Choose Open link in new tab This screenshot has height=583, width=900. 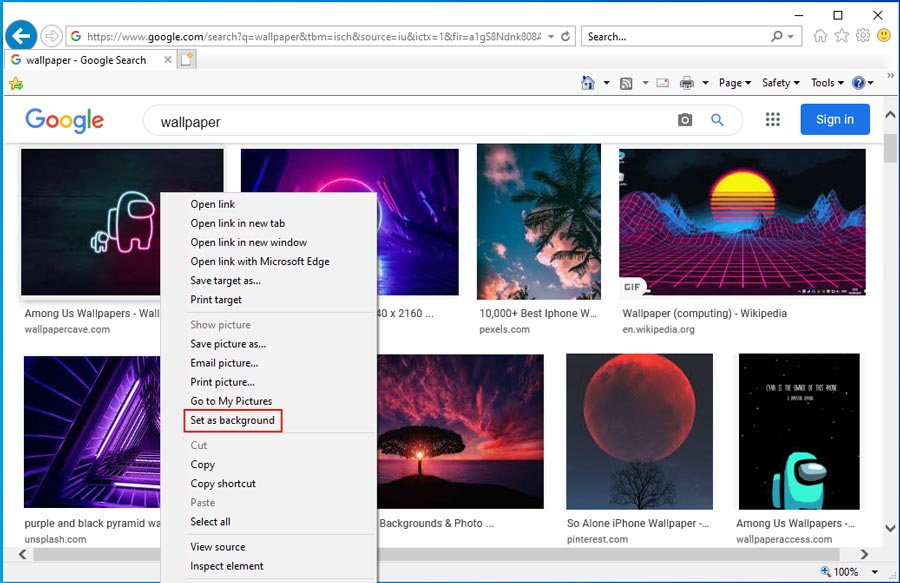click(x=238, y=223)
